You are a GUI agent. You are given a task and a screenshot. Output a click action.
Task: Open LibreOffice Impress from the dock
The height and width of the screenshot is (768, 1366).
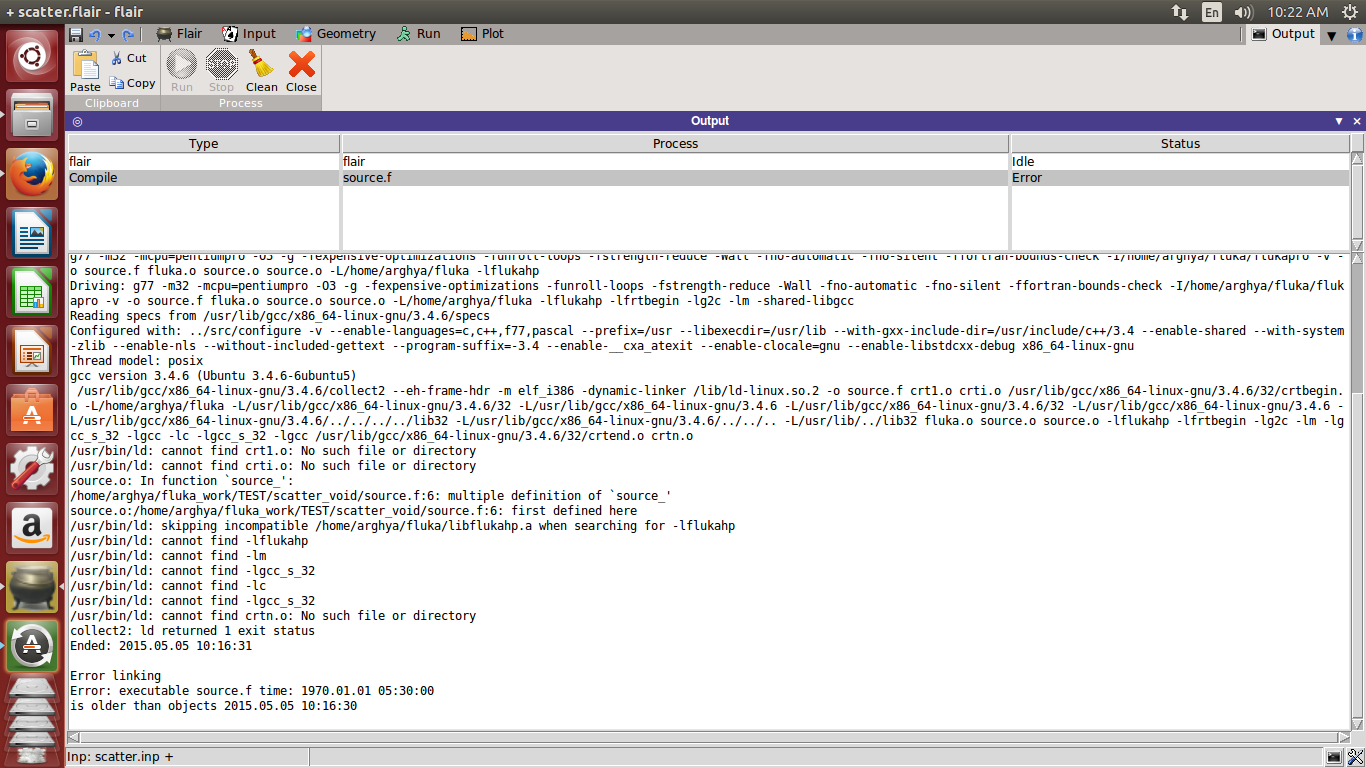(32, 351)
